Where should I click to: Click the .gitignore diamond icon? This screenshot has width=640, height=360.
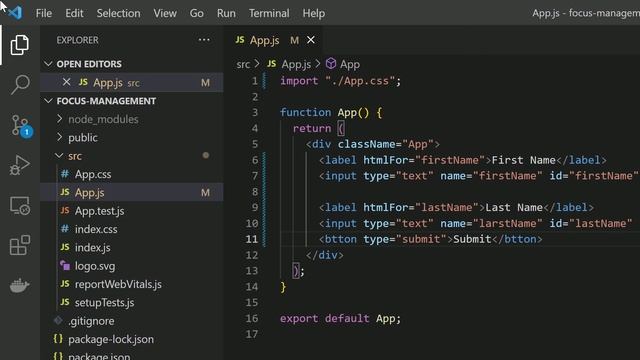pos(58,320)
